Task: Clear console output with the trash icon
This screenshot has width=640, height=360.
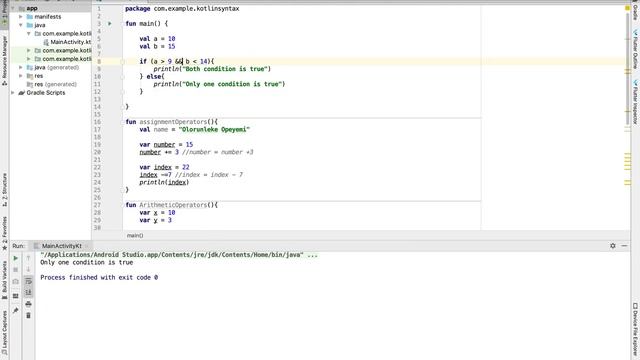Action: [x=28, y=316]
